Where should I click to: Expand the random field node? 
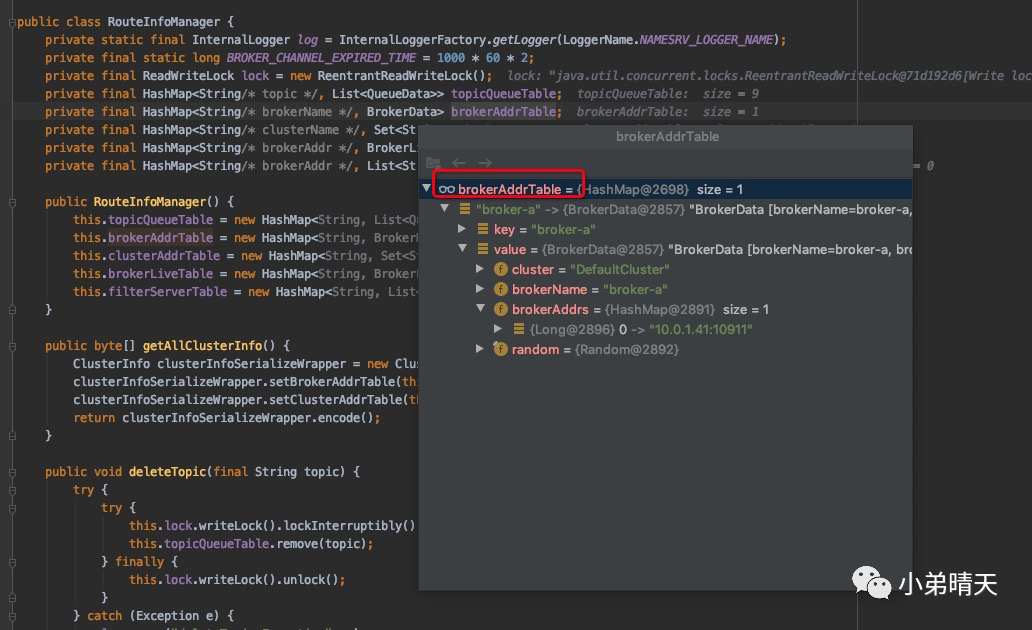(481, 350)
